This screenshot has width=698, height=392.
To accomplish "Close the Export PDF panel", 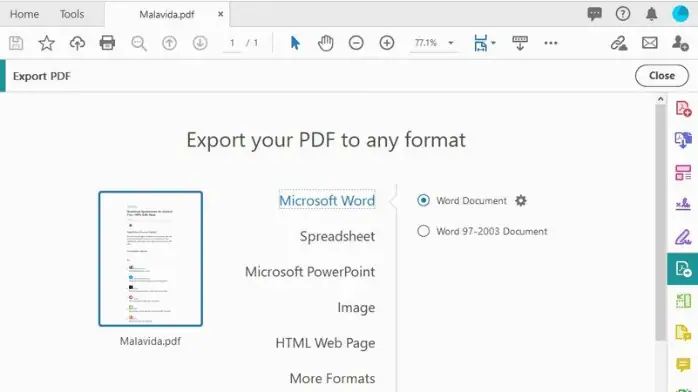I will (661, 76).
